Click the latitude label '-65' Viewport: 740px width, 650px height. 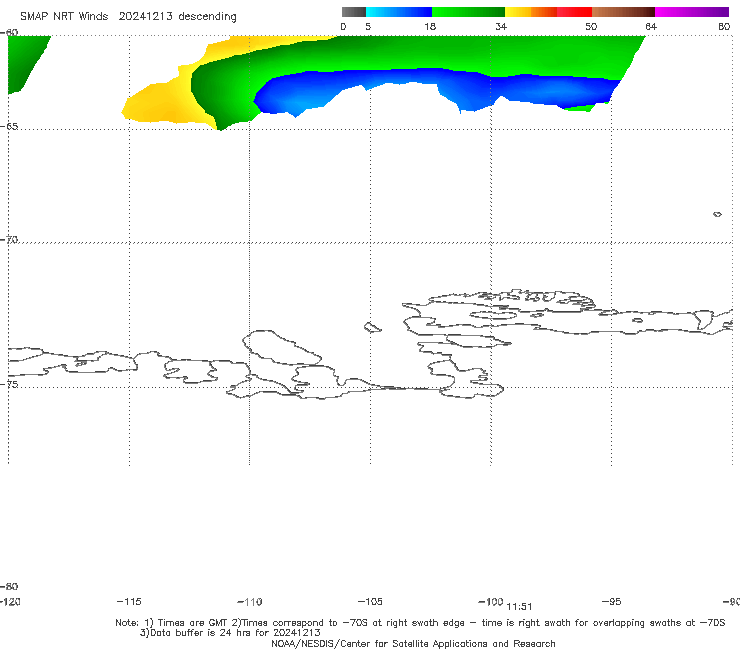(x=9, y=127)
